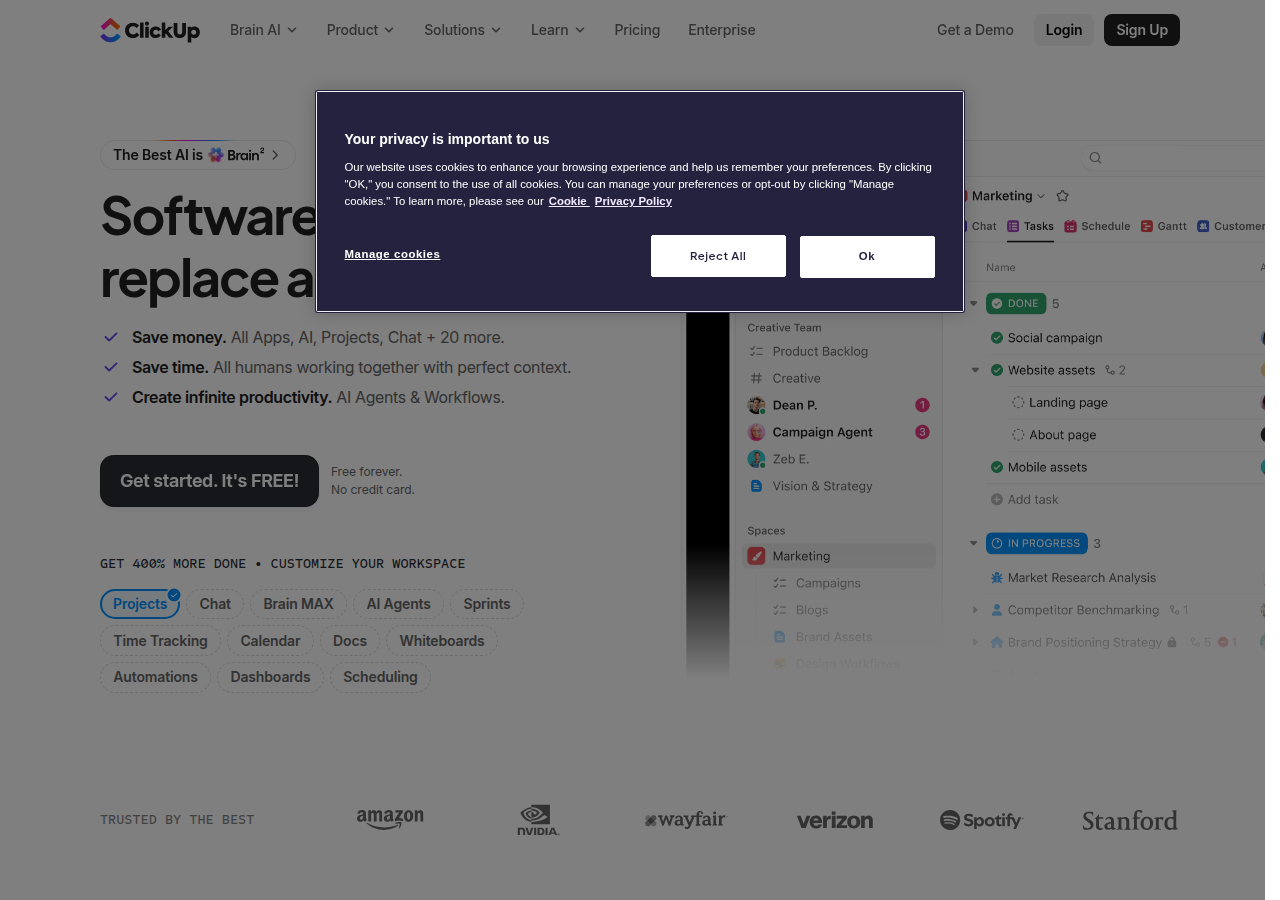Expand the Solutions menu
The image size is (1280, 900).
pyautogui.click(x=462, y=30)
